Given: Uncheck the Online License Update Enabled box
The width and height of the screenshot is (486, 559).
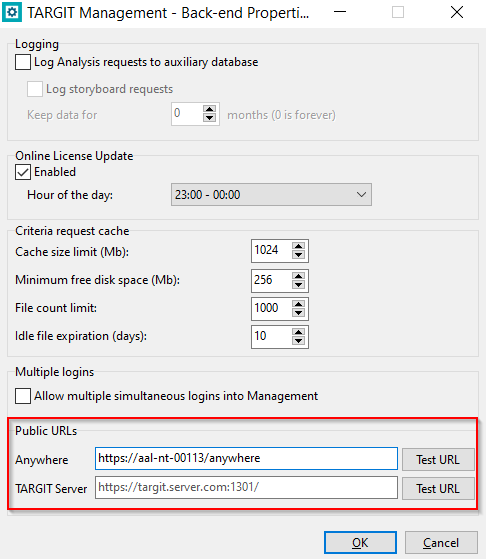Looking at the screenshot, I should [23, 172].
